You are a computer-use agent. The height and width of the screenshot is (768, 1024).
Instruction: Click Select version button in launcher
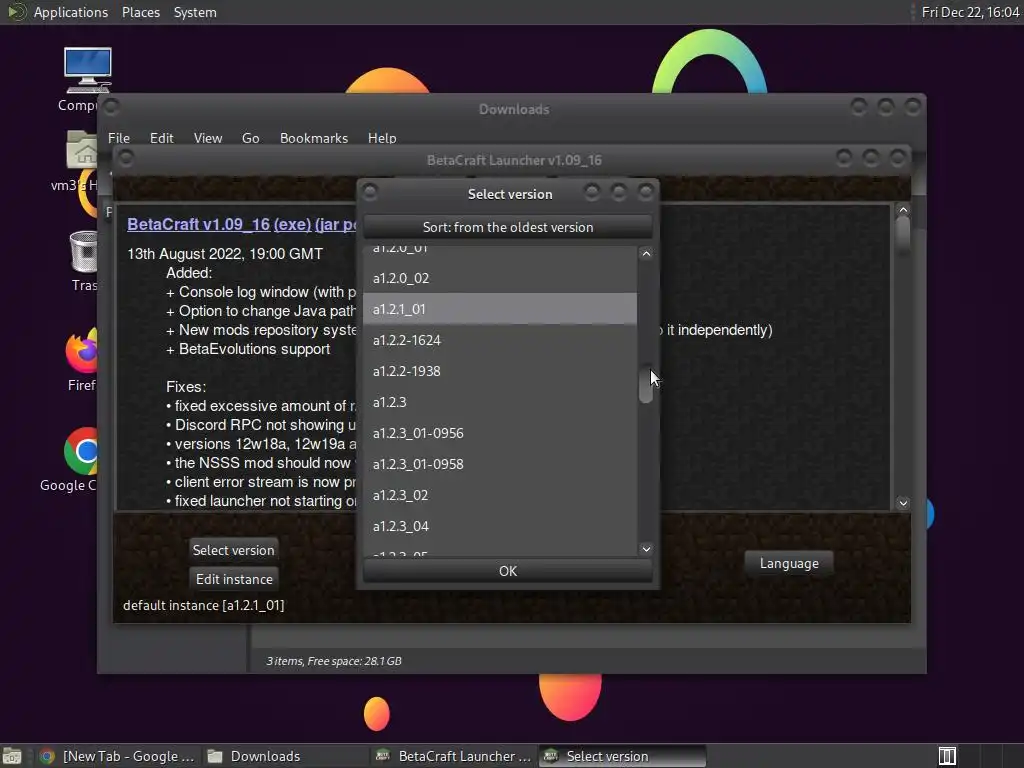(x=233, y=550)
